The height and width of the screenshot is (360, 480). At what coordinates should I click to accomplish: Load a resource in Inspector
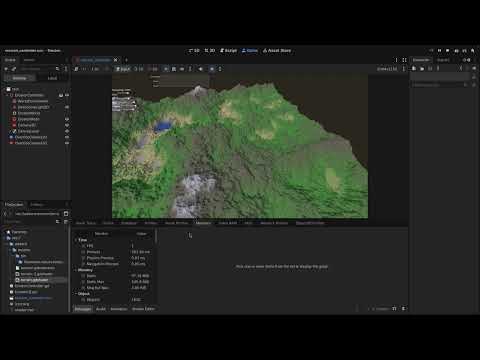coord(422,68)
